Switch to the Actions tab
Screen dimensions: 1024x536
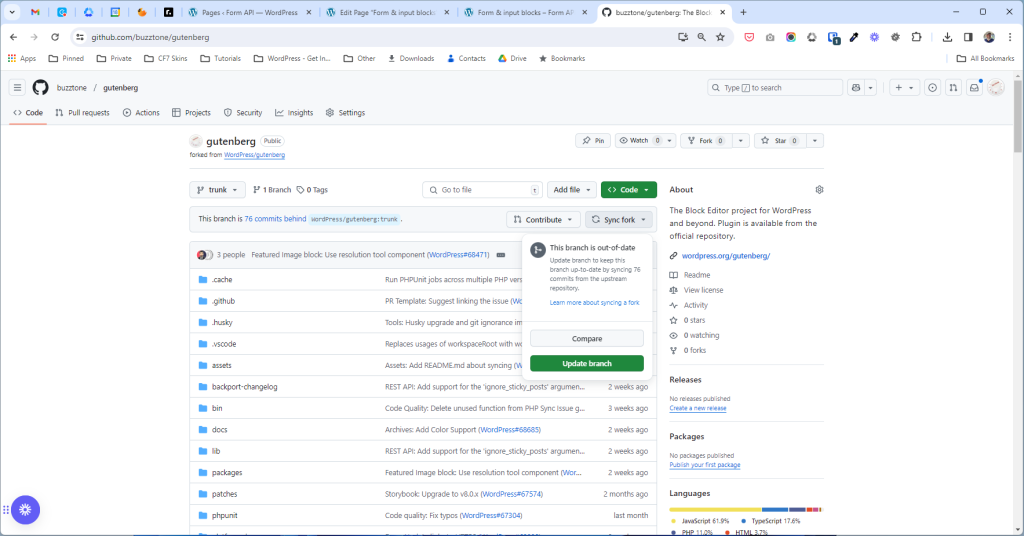tap(141, 113)
